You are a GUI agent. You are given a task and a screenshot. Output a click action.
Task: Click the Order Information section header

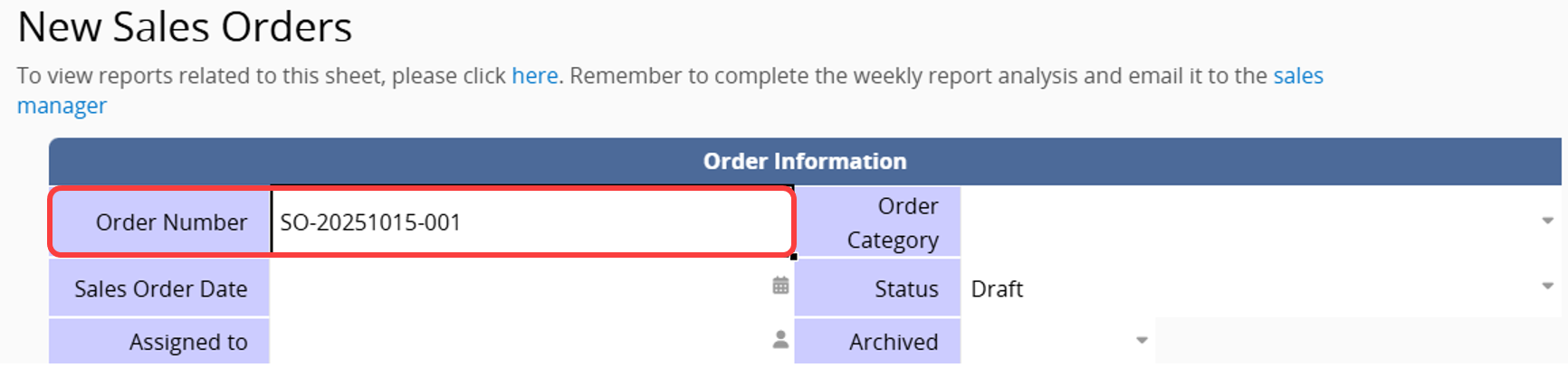tap(804, 161)
